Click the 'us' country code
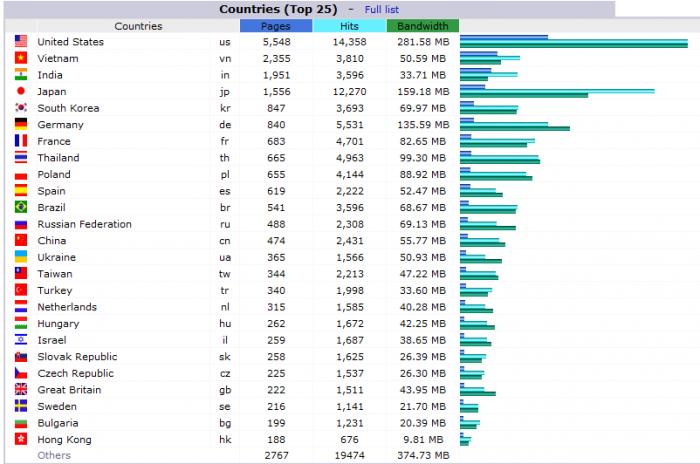700x464 pixels. point(225,42)
